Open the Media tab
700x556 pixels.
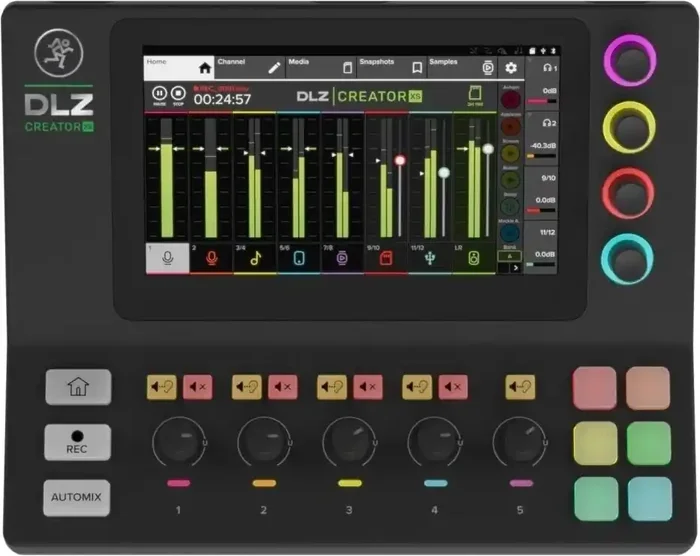click(321, 67)
